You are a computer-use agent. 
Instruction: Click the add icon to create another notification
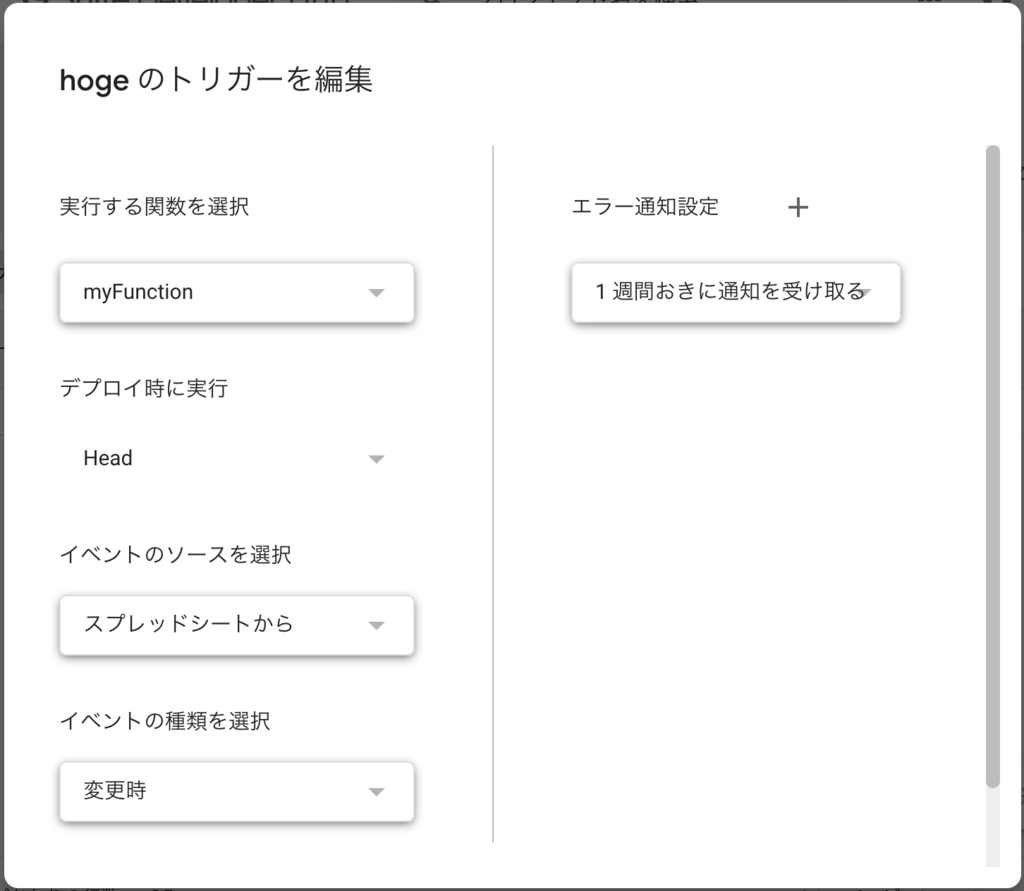[799, 207]
